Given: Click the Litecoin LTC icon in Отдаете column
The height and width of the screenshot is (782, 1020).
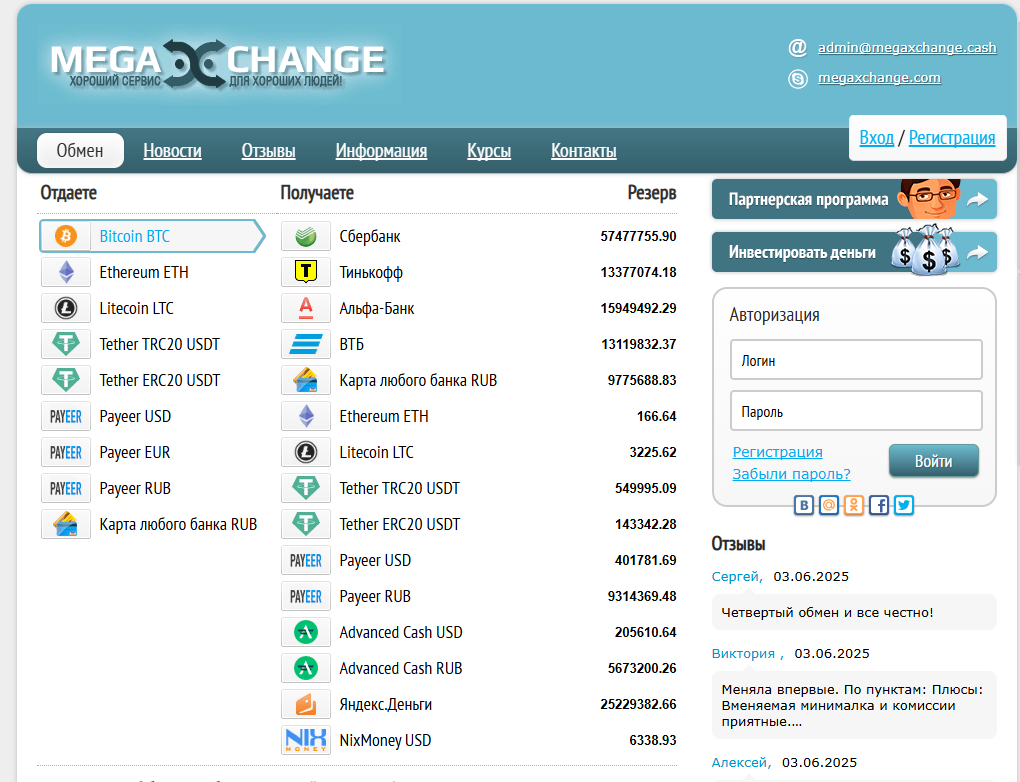Looking at the screenshot, I should (66, 308).
